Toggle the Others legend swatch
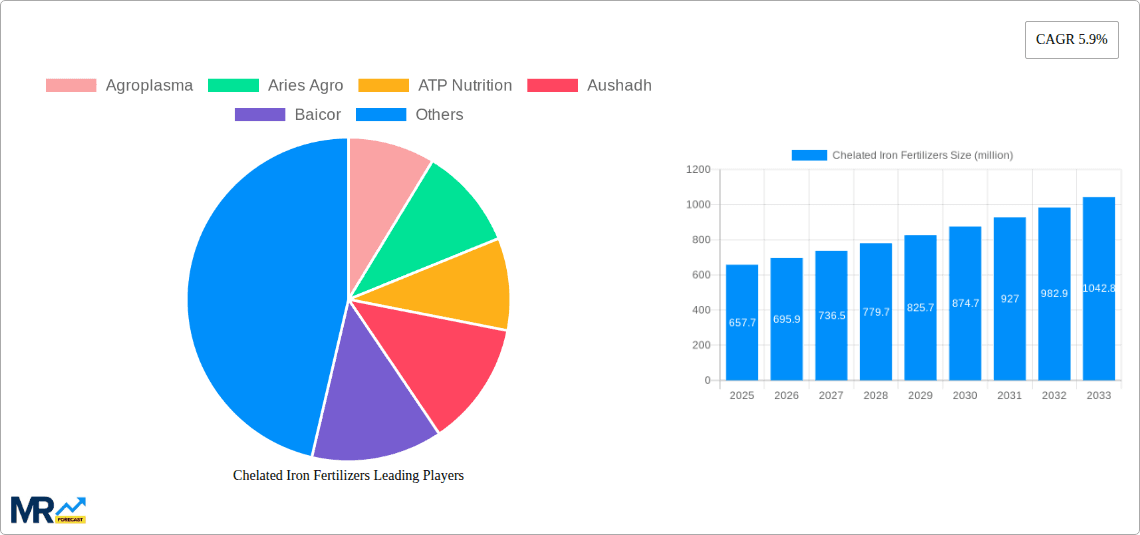Screen dimensions: 1140x535 tap(381, 114)
